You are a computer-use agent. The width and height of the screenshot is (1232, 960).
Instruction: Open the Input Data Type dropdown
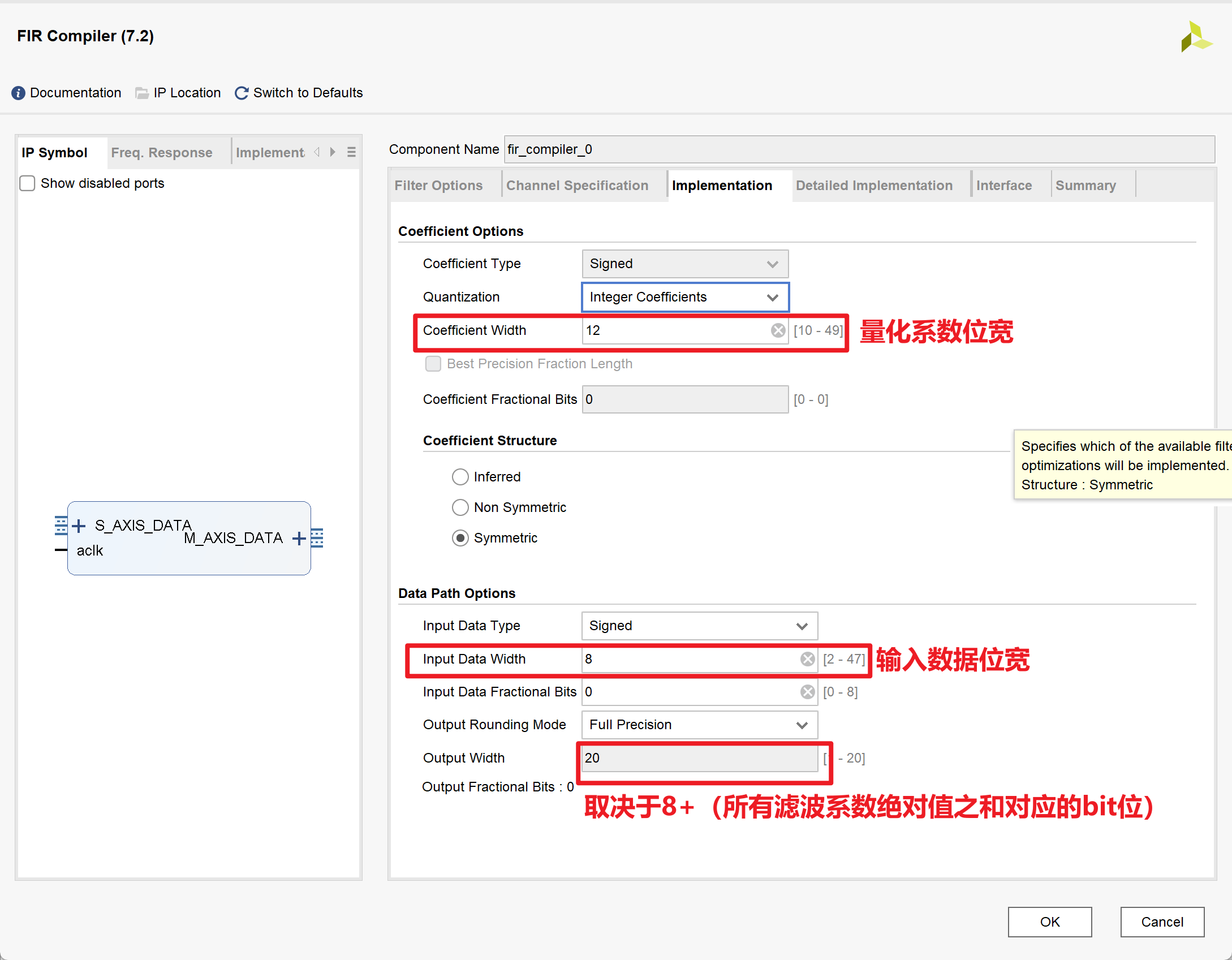tap(700, 626)
